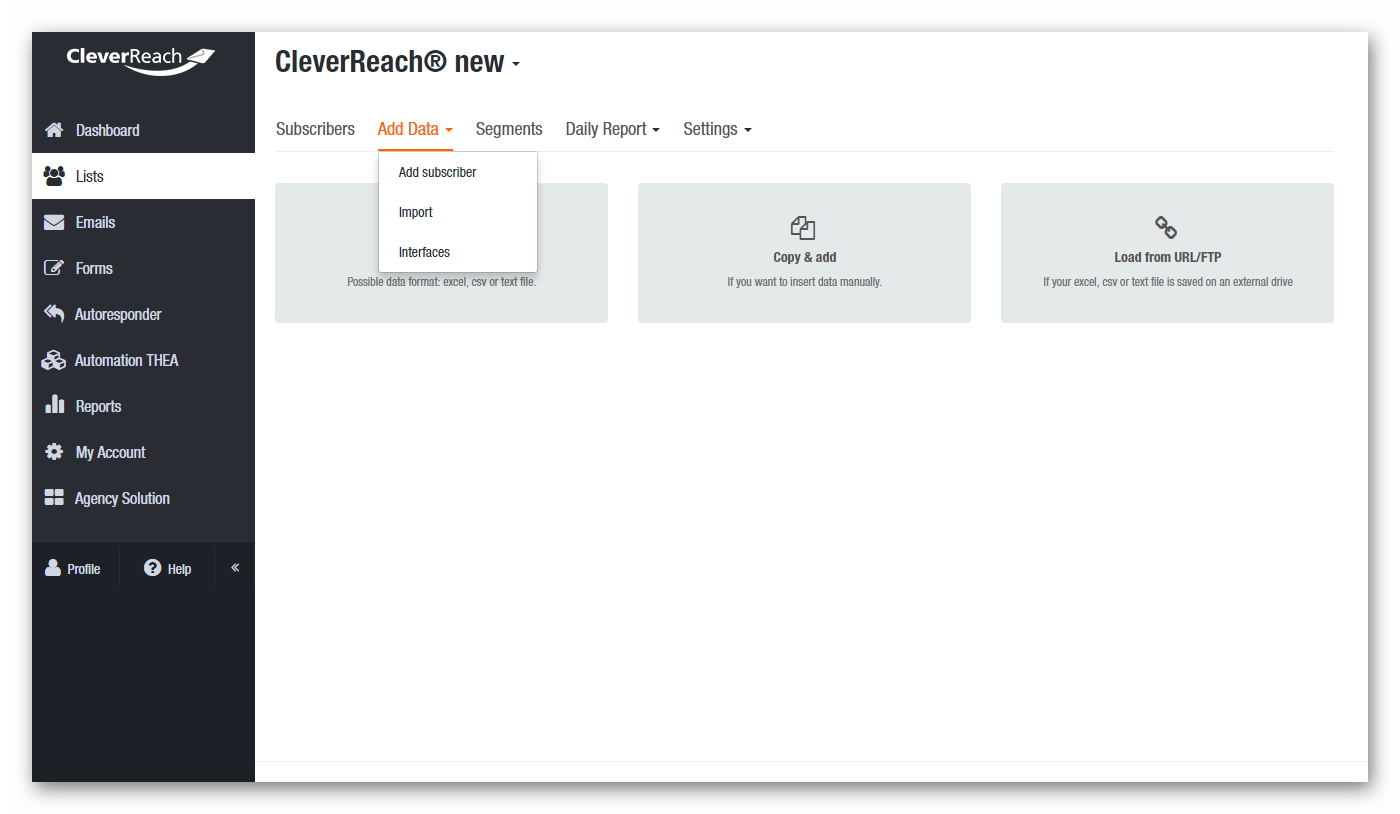1400x814 pixels.
Task: Go to Emails section label
Action: 95,222
